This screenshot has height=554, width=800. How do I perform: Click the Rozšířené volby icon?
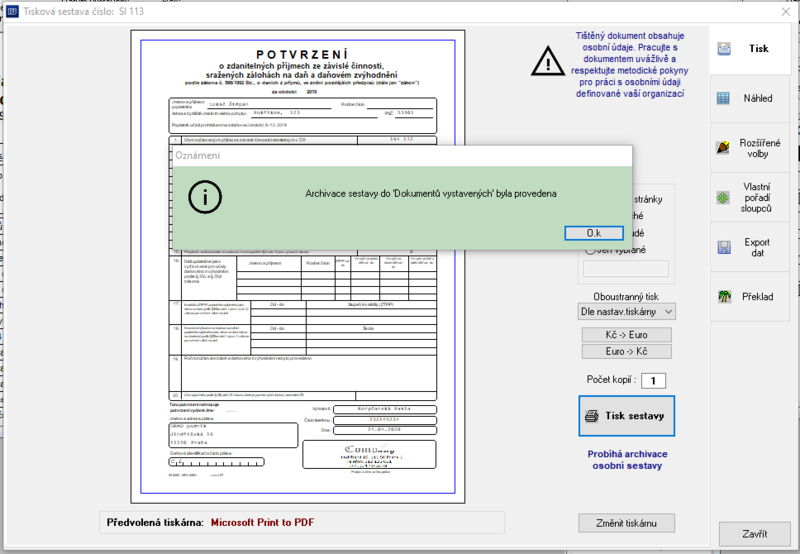(723, 148)
